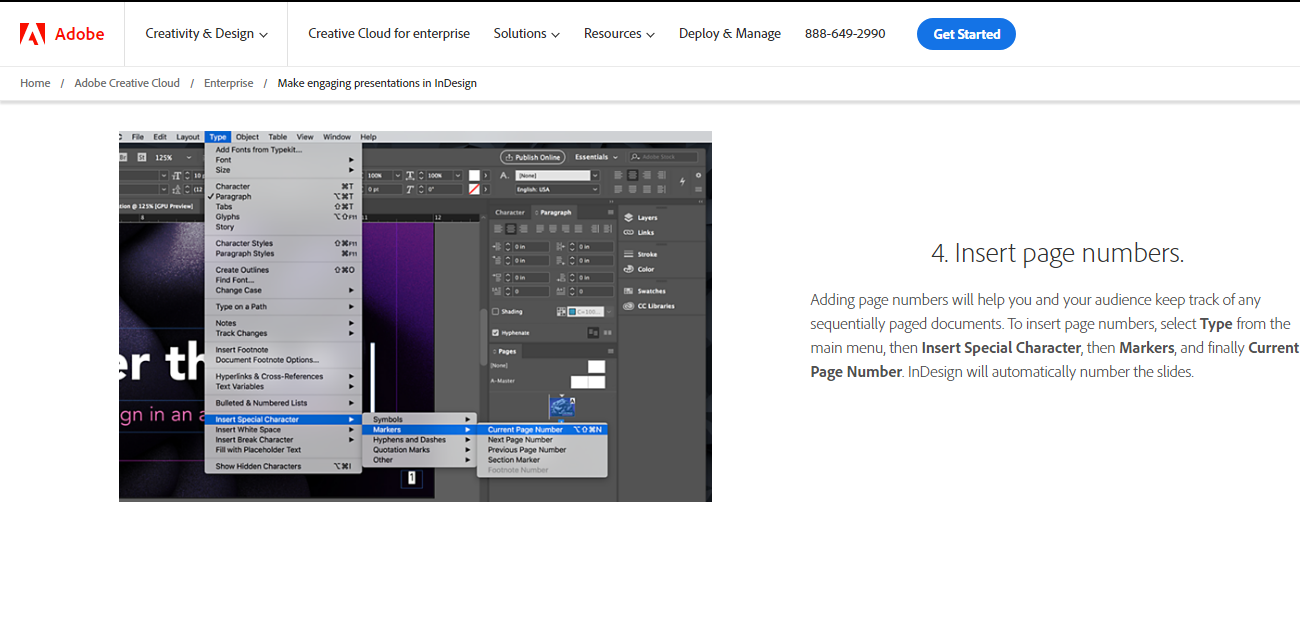Open the Object menu in InDesign

click(x=247, y=137)
